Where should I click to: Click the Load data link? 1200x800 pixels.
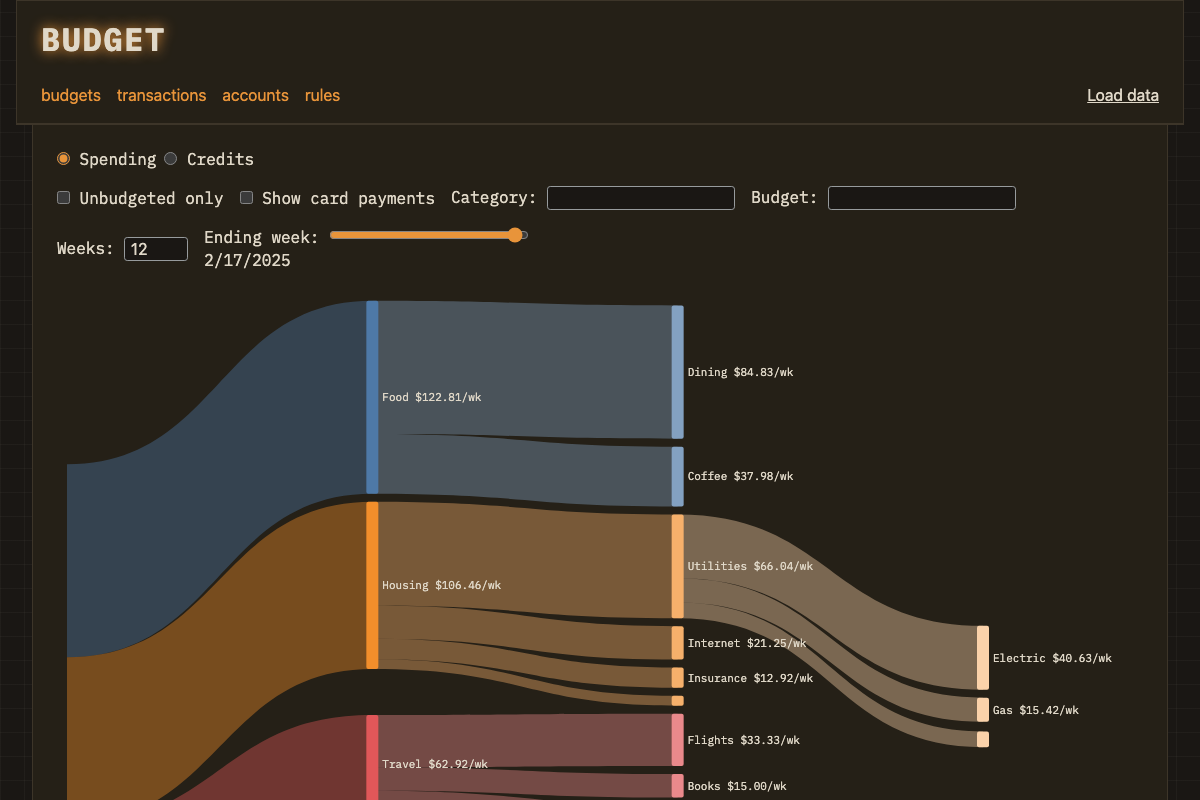(1123, 96)
